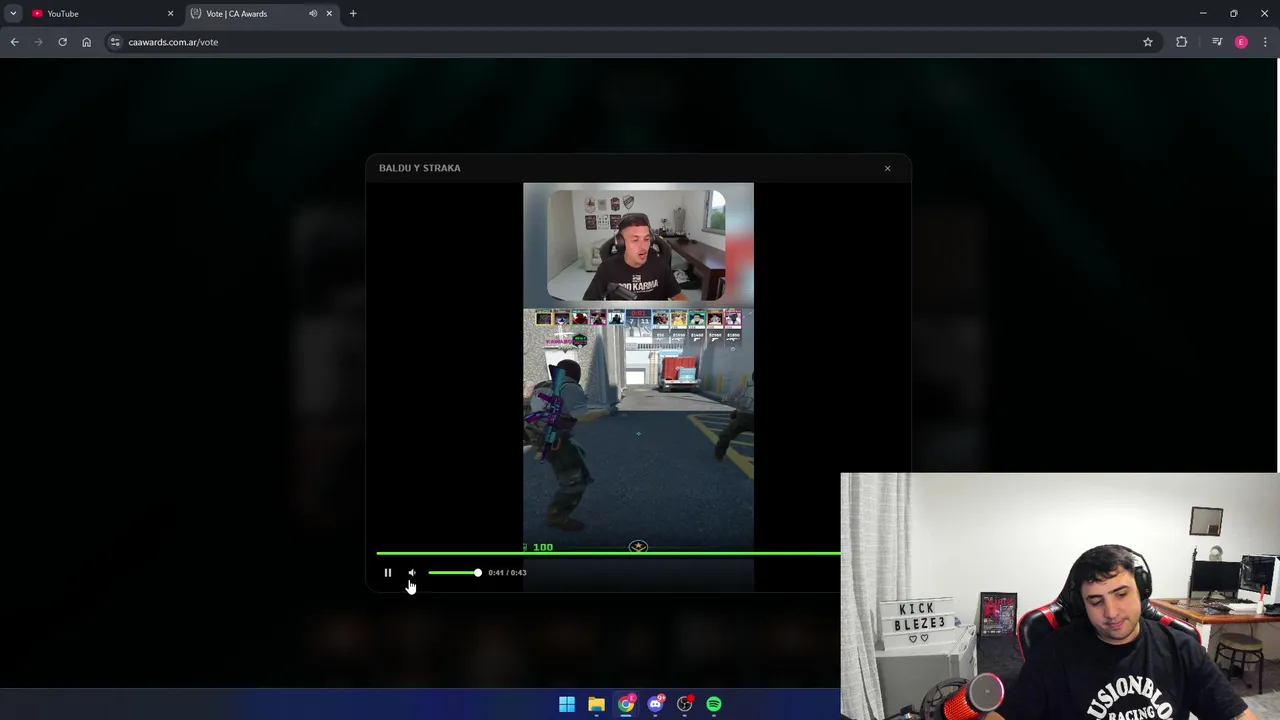Open the Chrome profile avatar E
This screenshot has width=1280, height=720.
(1241, 42)
